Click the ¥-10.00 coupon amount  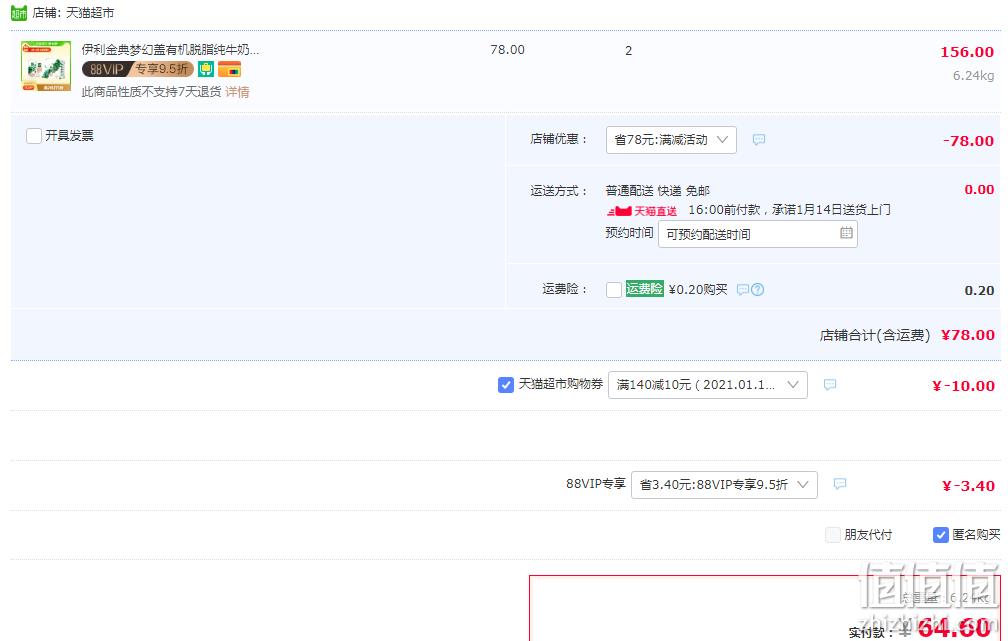pyautogui.click(x=963, y=386)
